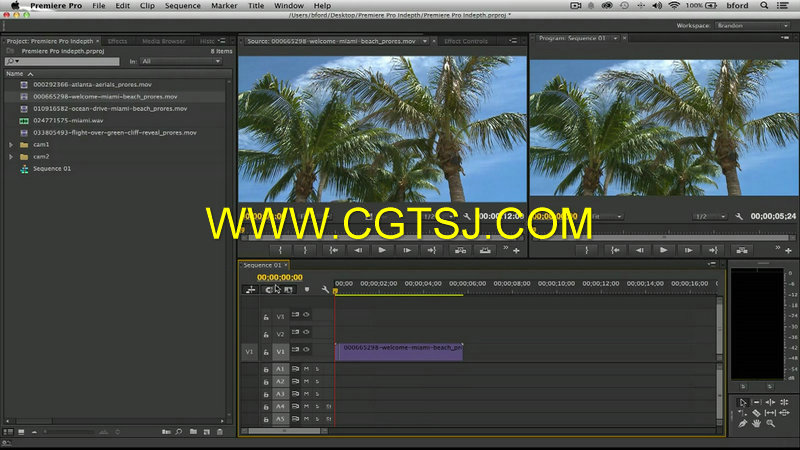
Task: Create a new bin in Project panel
Action: click(x=193, y=432)
